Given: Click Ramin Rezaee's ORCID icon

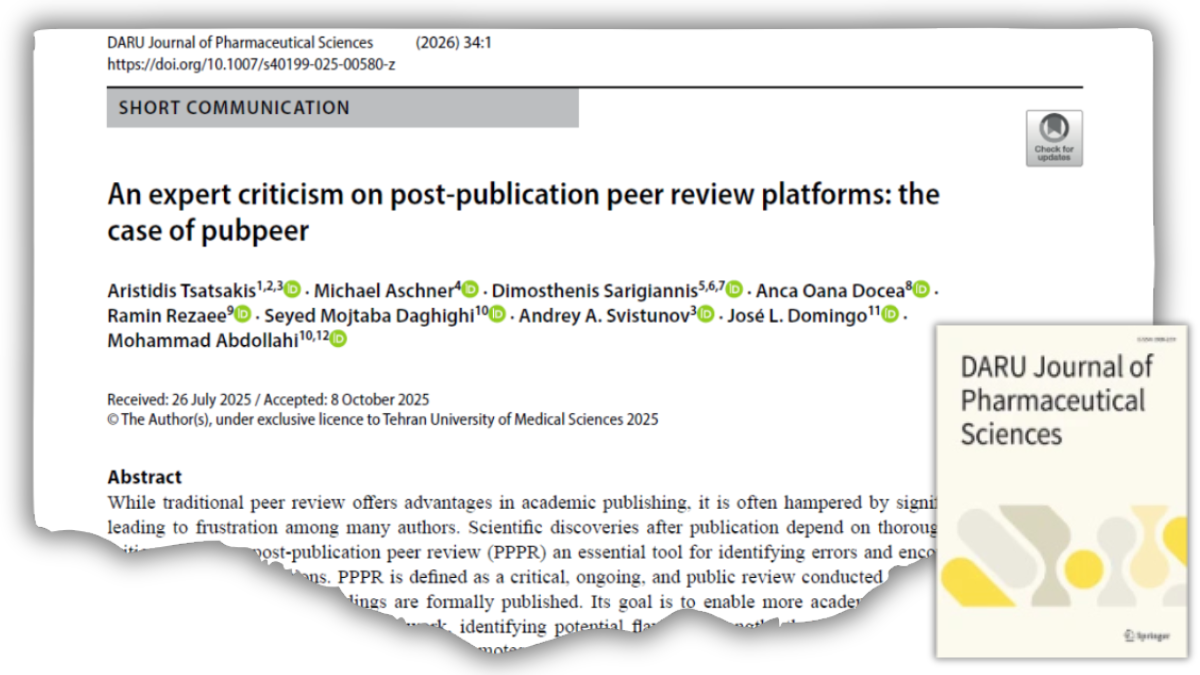Looking at the screenshot, I should click(x=243, y=316).
